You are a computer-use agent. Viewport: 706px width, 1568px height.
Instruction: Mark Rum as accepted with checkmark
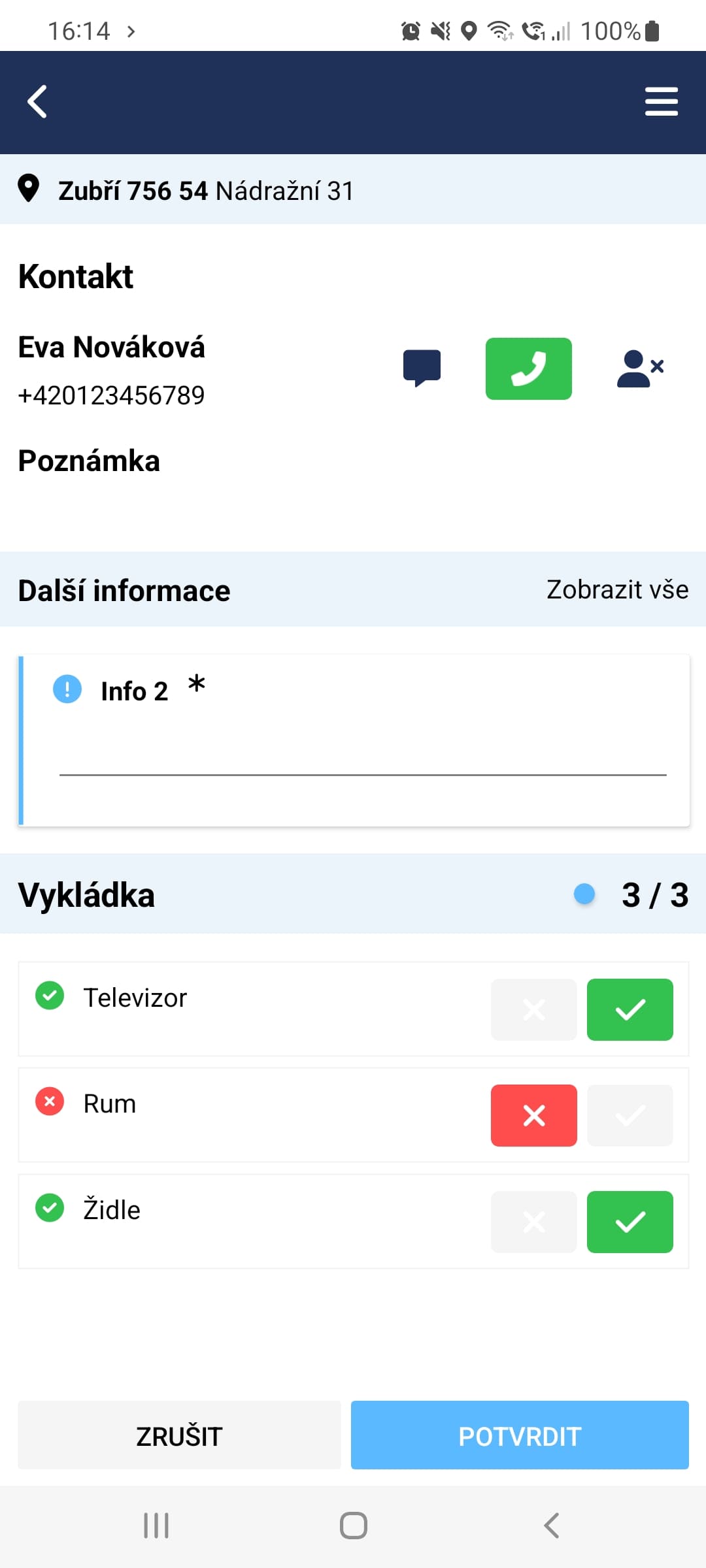click(630, 1115)
